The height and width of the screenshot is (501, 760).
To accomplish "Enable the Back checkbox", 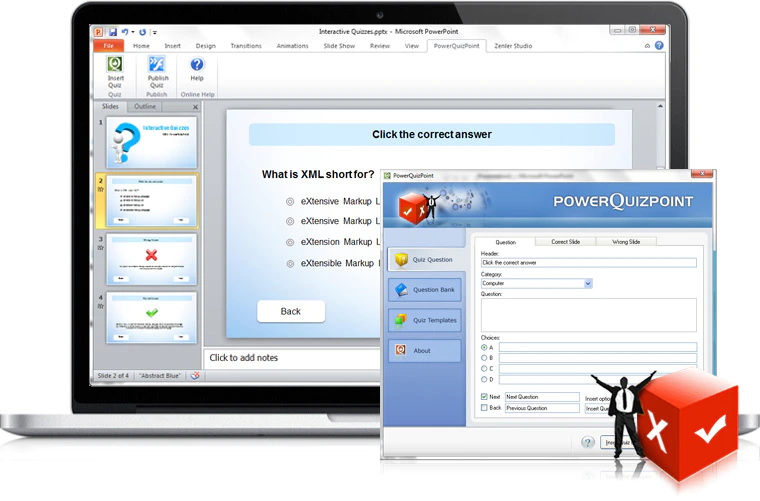I will click(x=484, y=408).
